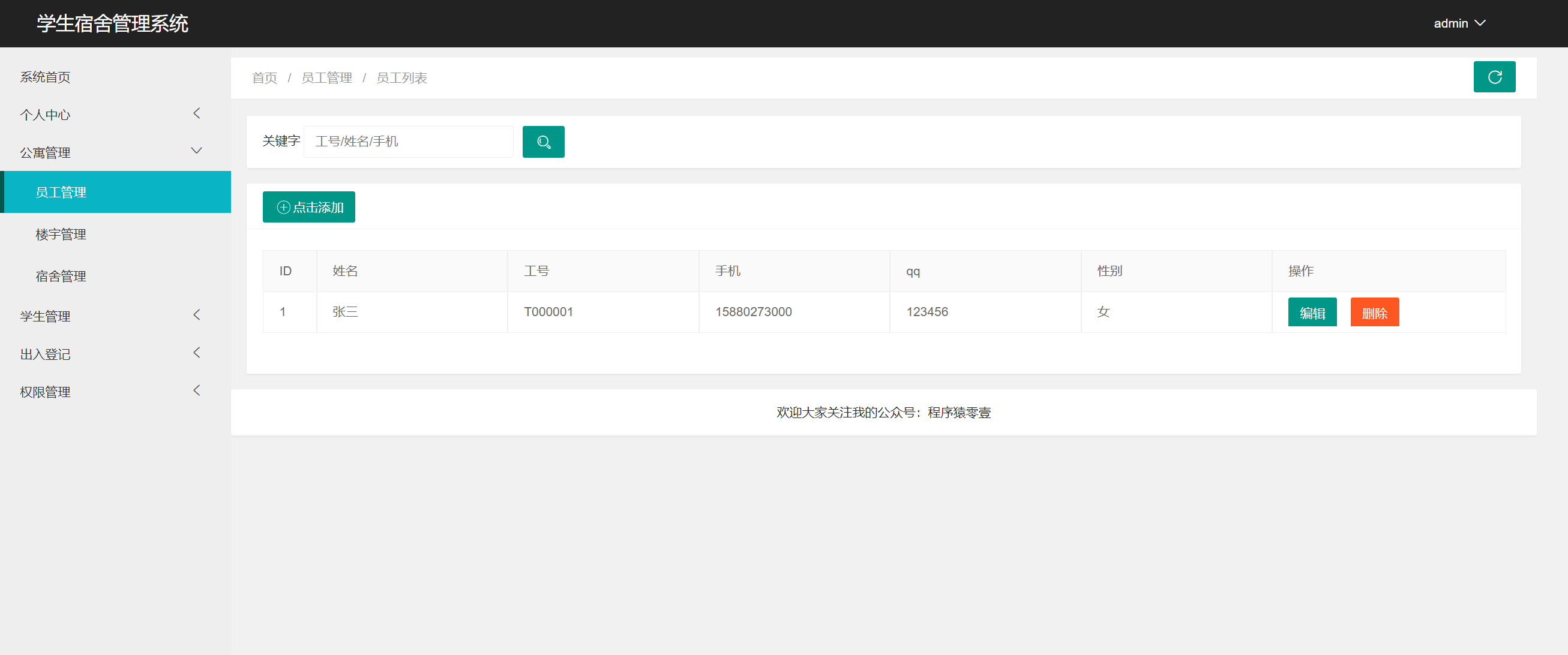The width and height of the screenshot is (1568, 655).
Task: Click the green refresh icon button
Action: click(x=1494, y=77)
